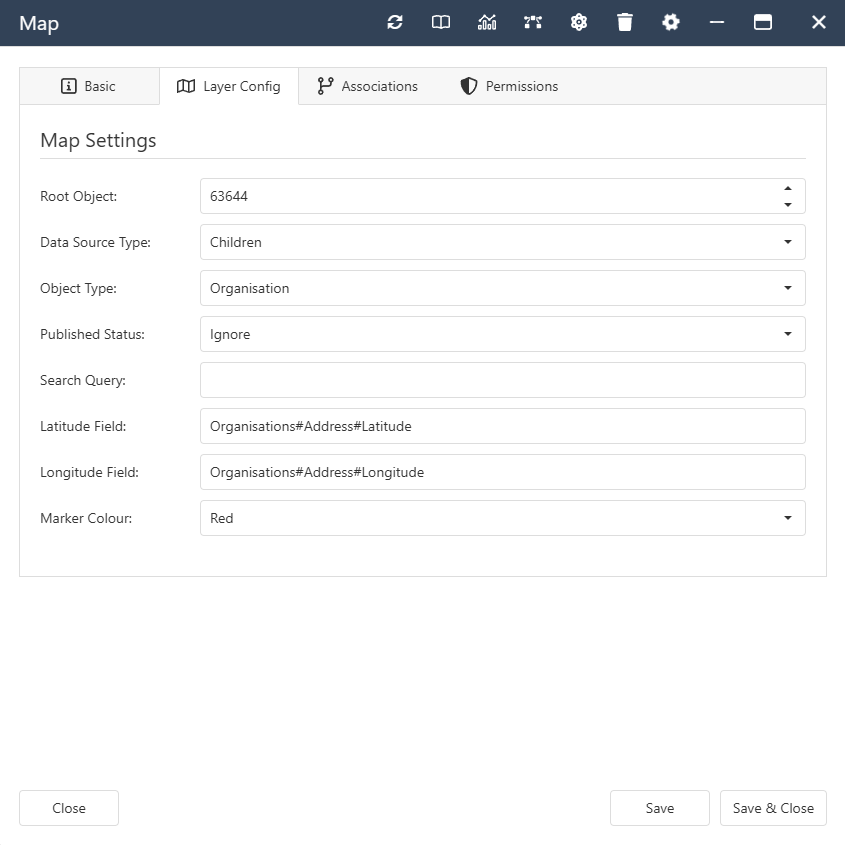Click the Save button
Image resolution: width=845 pixels, height=845 pixels.
pos(659,808)
